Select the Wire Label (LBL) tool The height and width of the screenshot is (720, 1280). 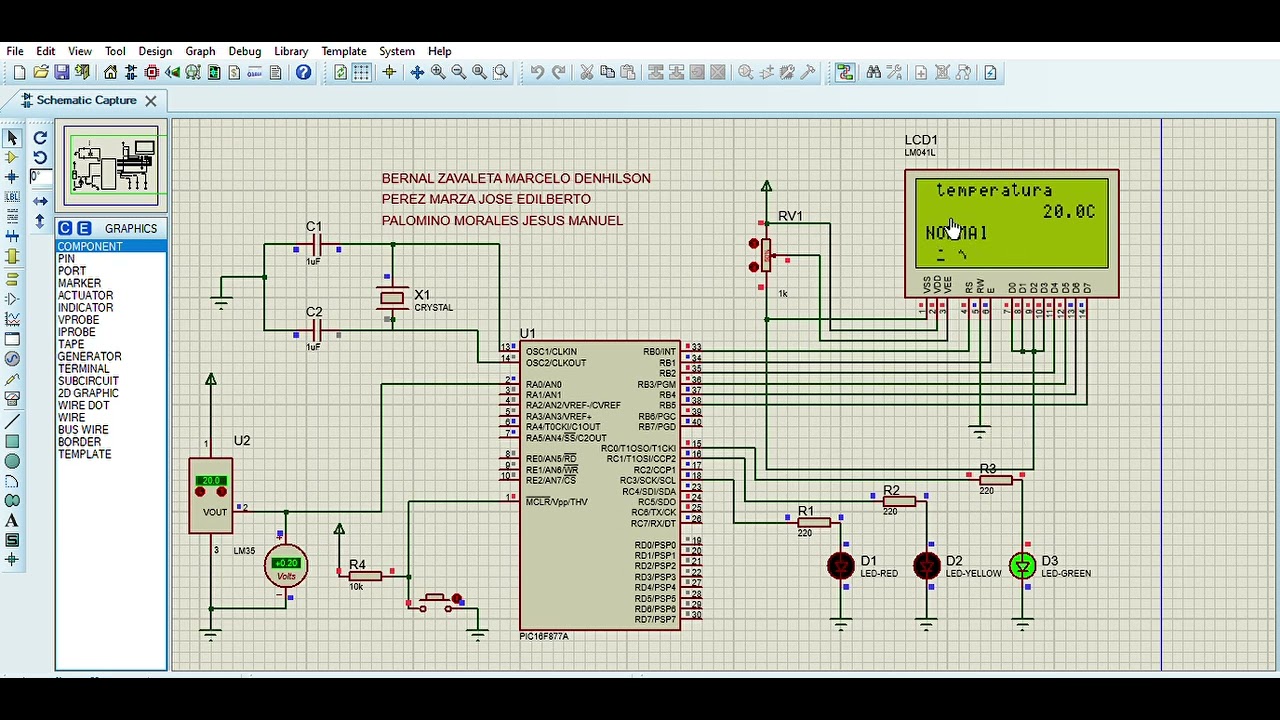pyautogui.click(x=12, y=197)
